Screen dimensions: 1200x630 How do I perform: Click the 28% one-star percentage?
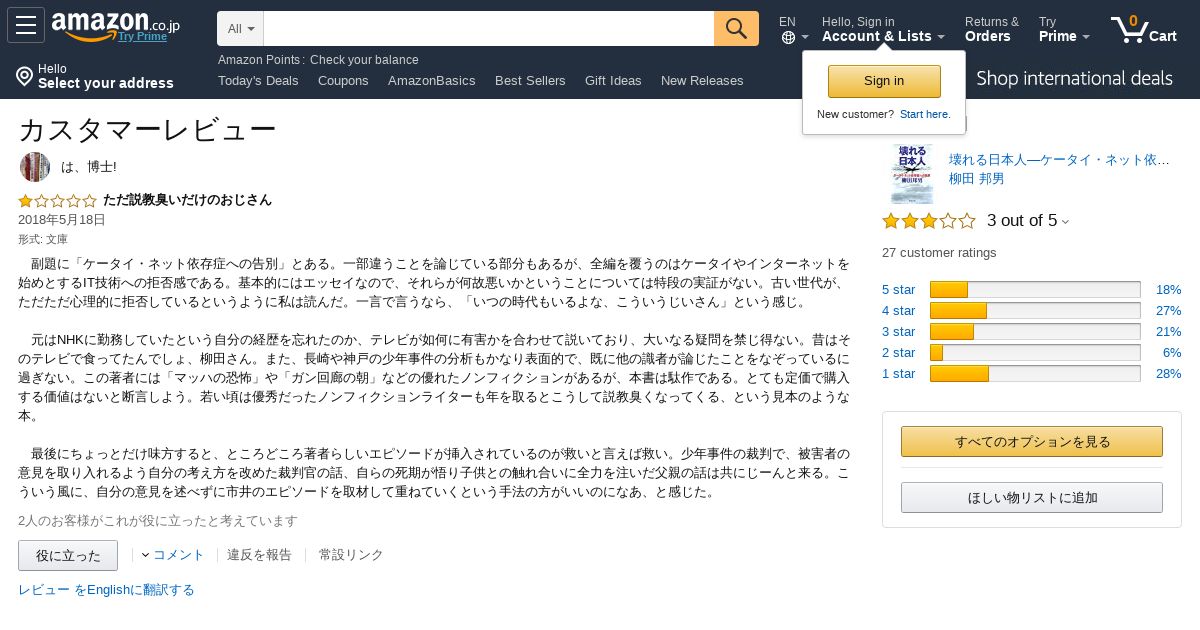click(x=1168, y=374)
